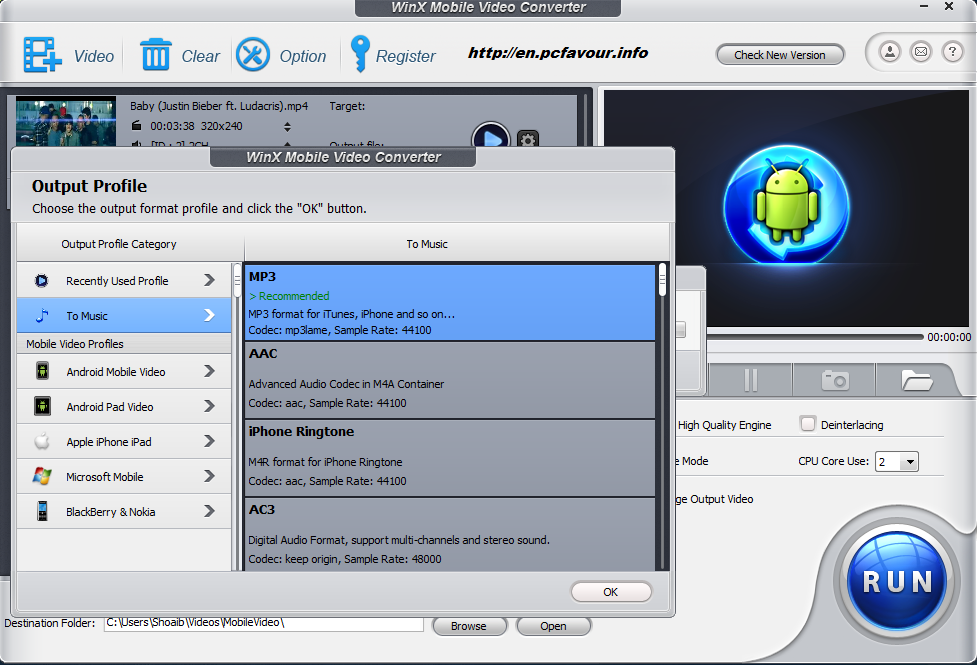
Task: Click the category list scrollbar
Action: [x=237, y=280]
